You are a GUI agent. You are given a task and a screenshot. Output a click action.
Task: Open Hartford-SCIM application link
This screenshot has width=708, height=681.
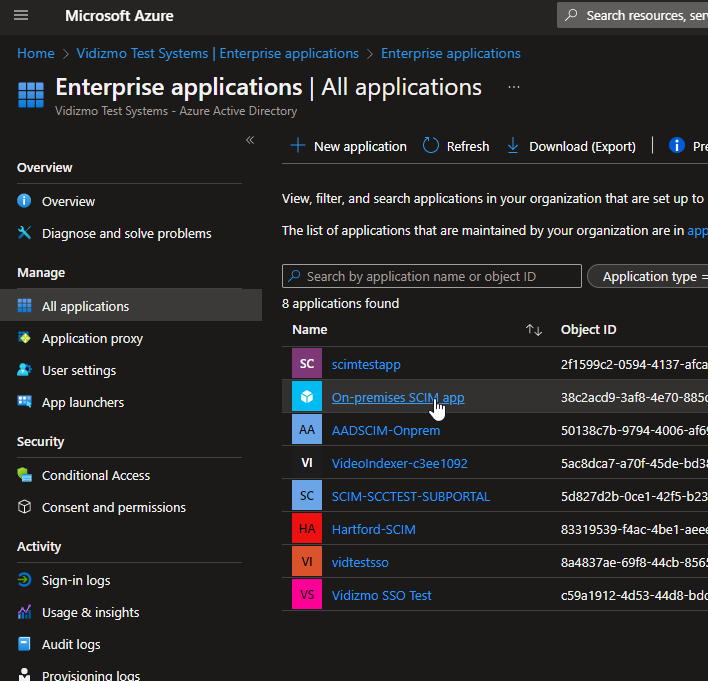pyautogui.click(x=373, y=529)
